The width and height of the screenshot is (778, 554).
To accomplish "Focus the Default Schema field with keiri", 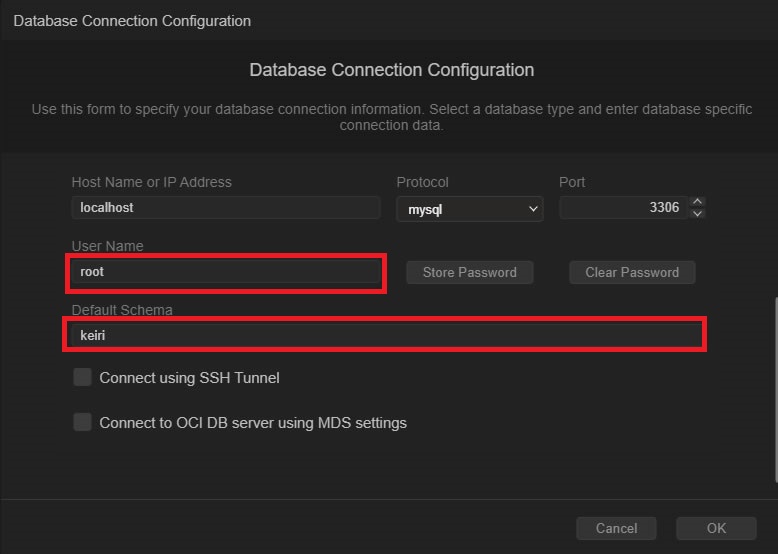I will click(x=385, y=336).
